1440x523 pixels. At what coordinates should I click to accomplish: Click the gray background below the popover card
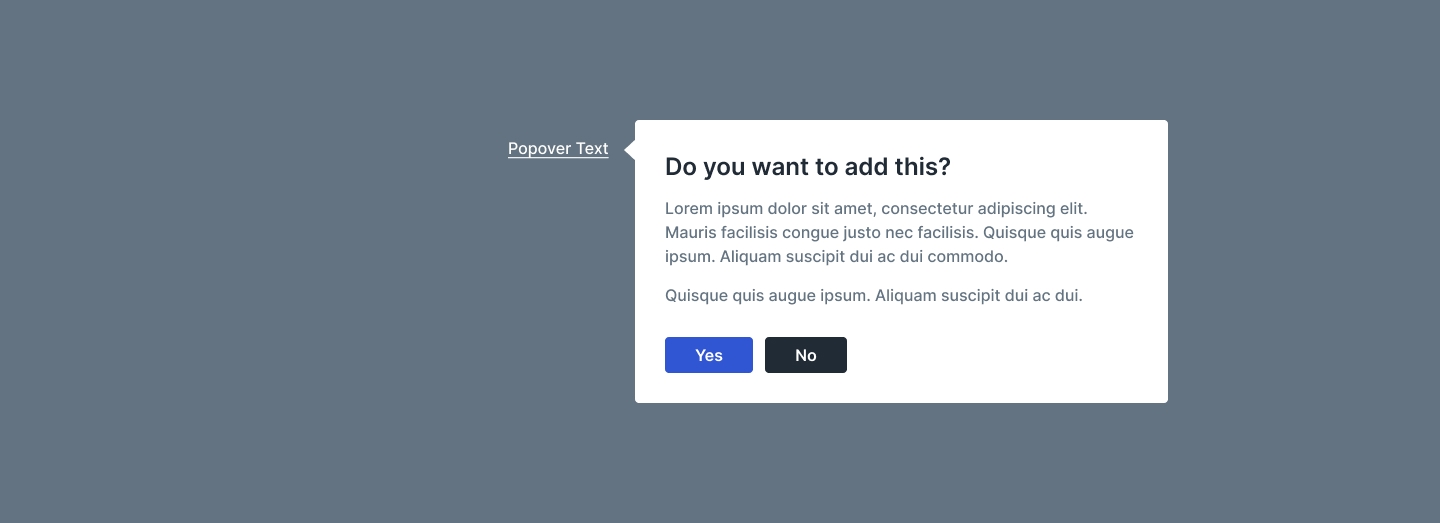tap(900, 465)
